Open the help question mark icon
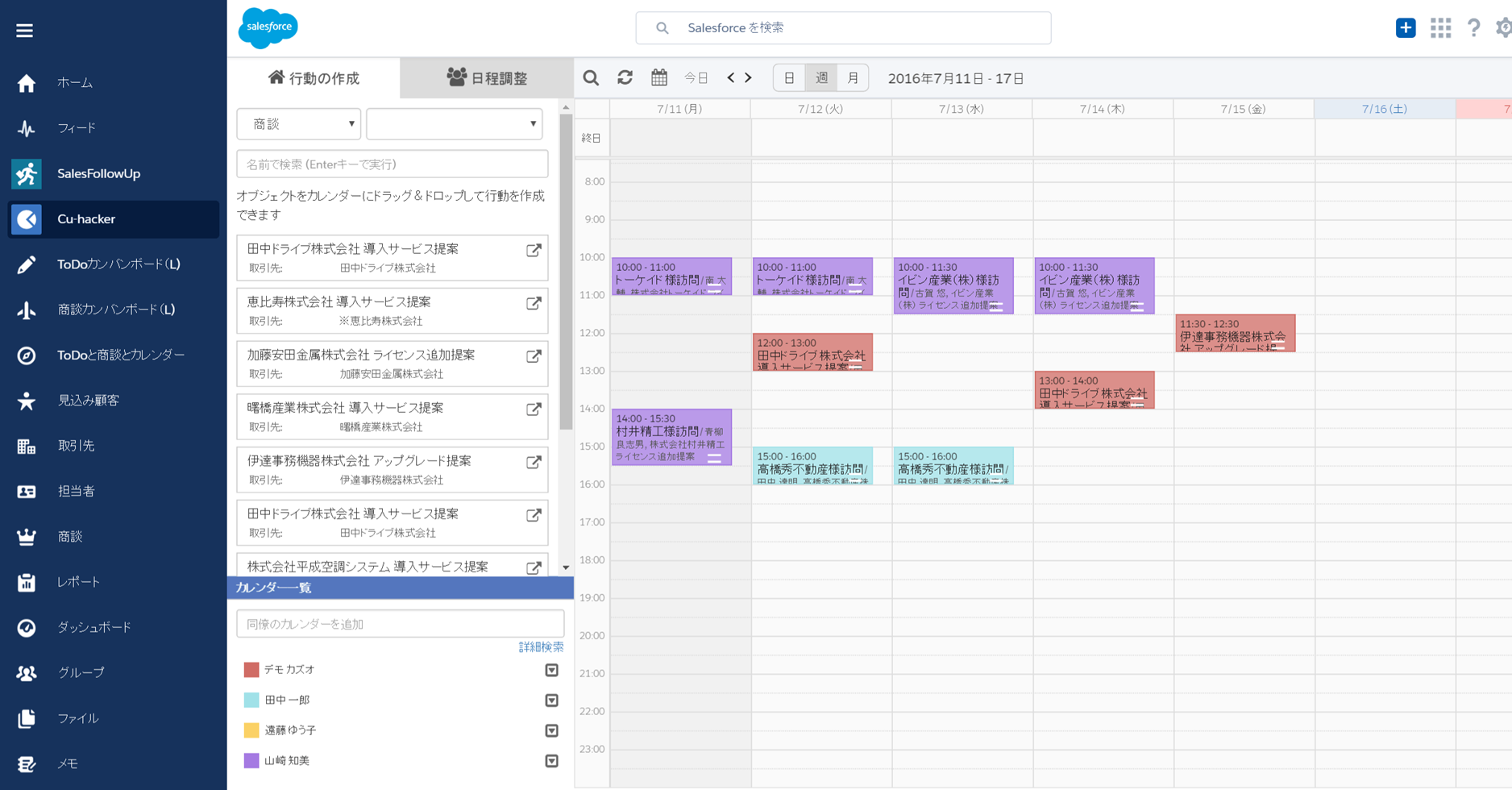 (1473, 27)
